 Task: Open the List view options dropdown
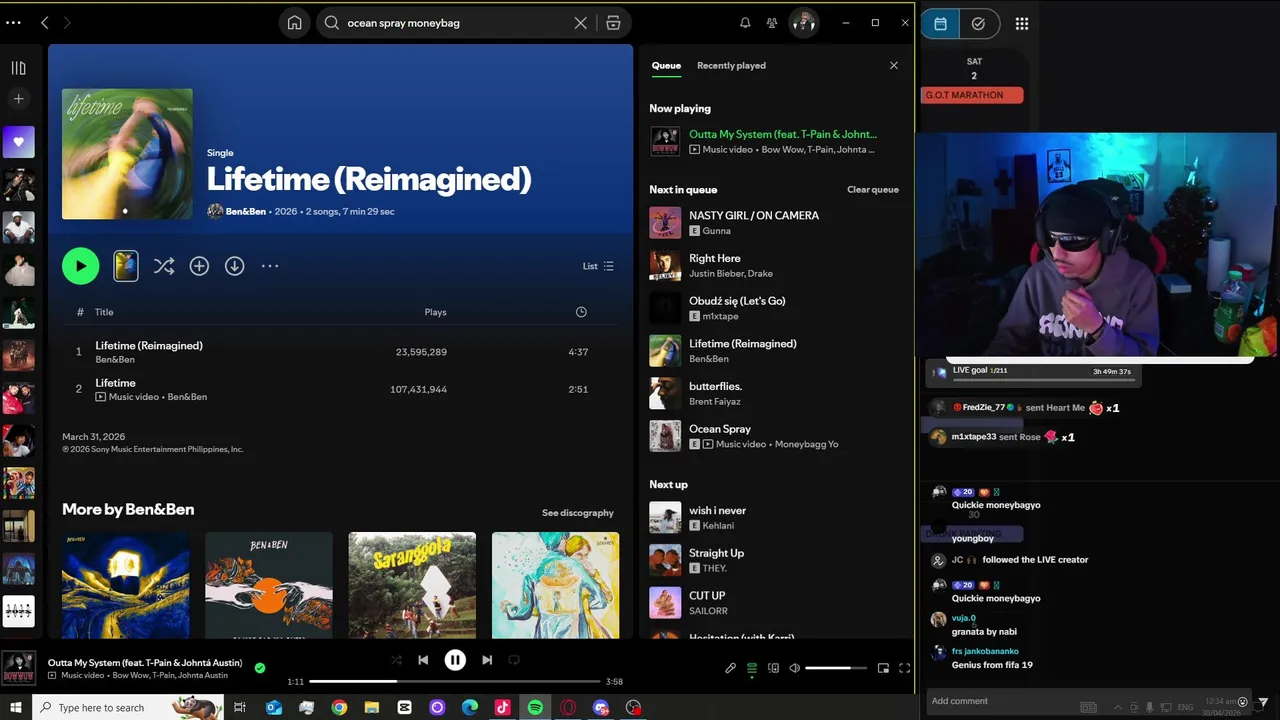tap(598, 266)
